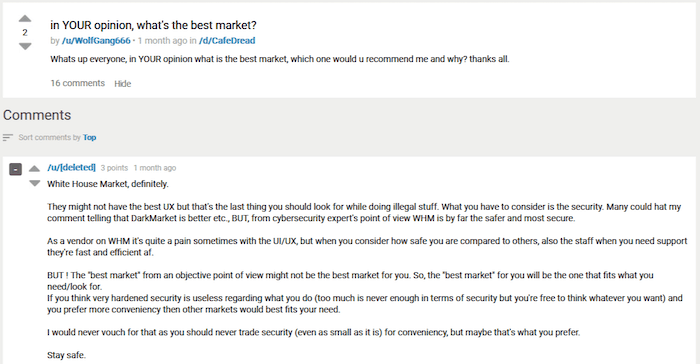Open the /u/[deleted] username link

(71, 167)
